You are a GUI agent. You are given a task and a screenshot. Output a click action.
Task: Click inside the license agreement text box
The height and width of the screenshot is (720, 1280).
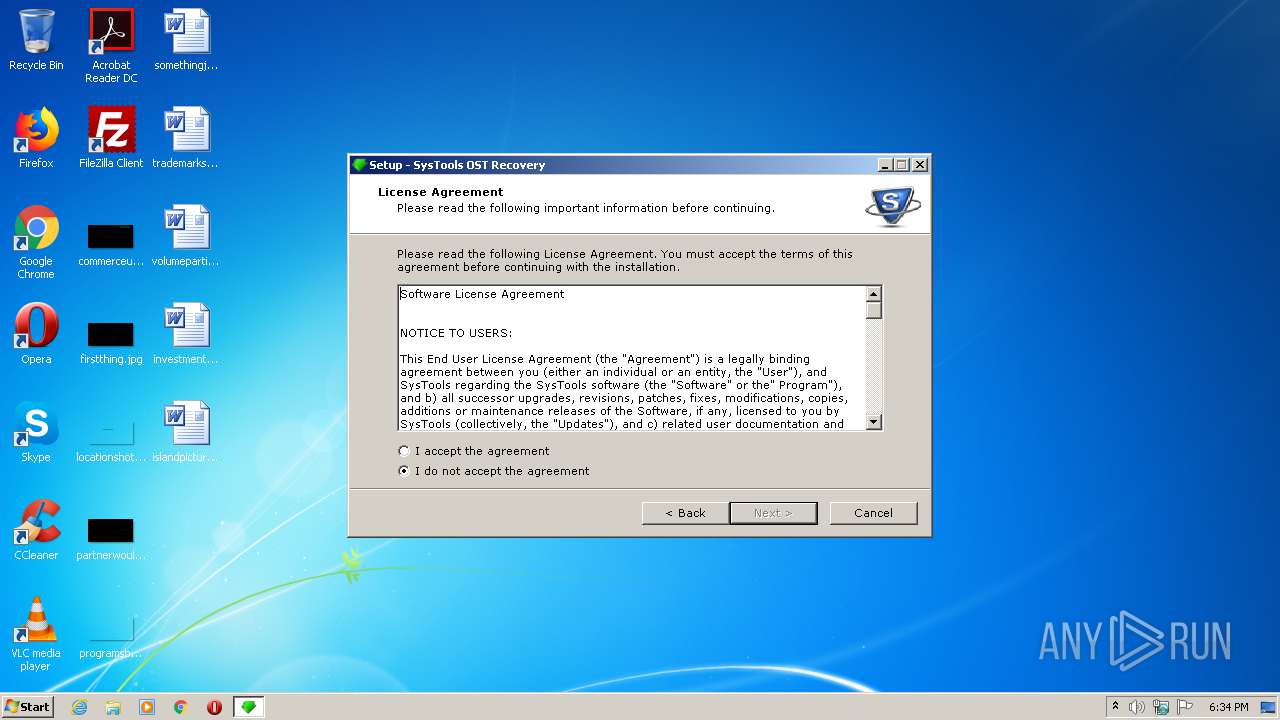632,358
